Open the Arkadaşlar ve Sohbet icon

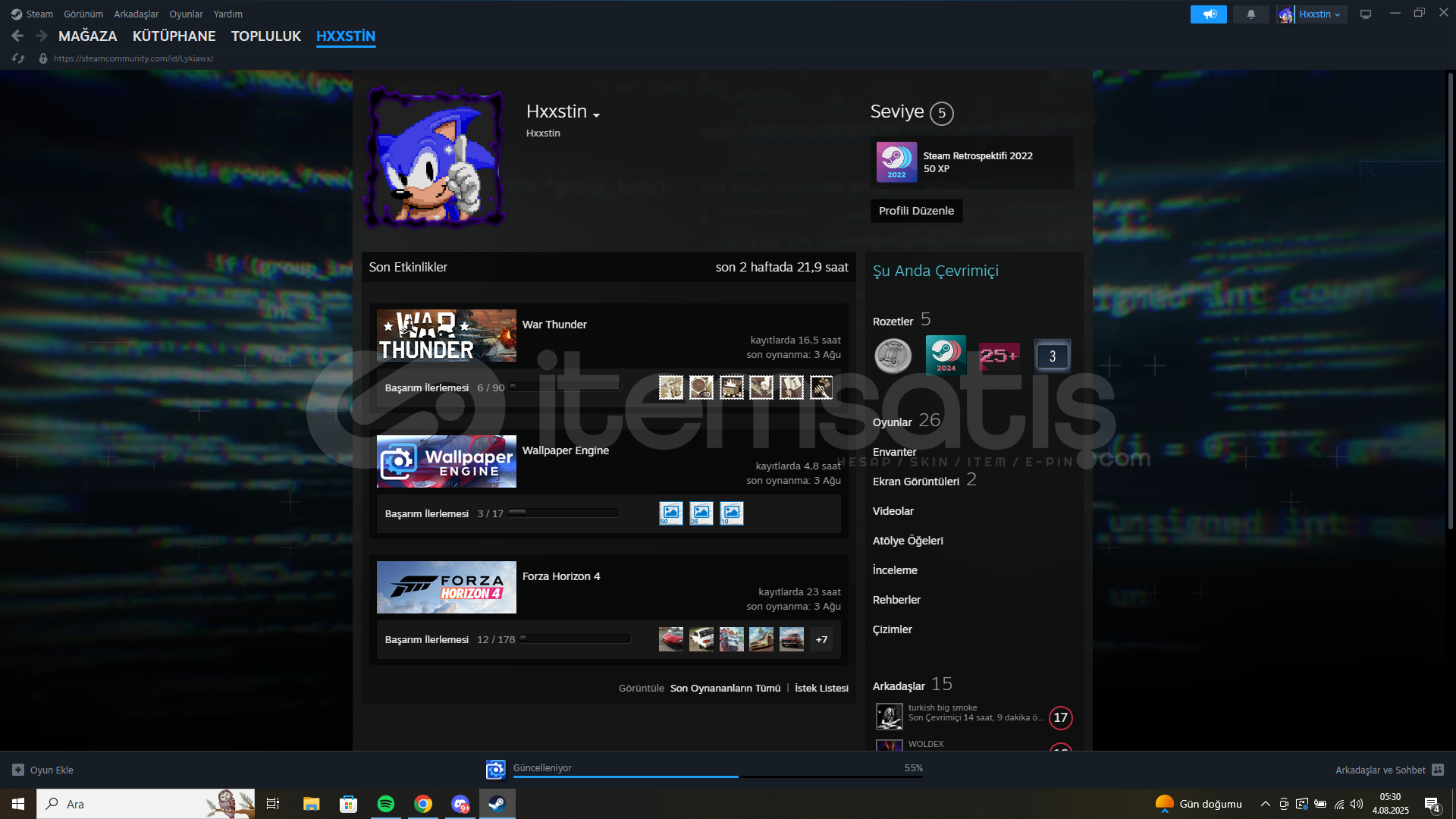click(1438, 770)
